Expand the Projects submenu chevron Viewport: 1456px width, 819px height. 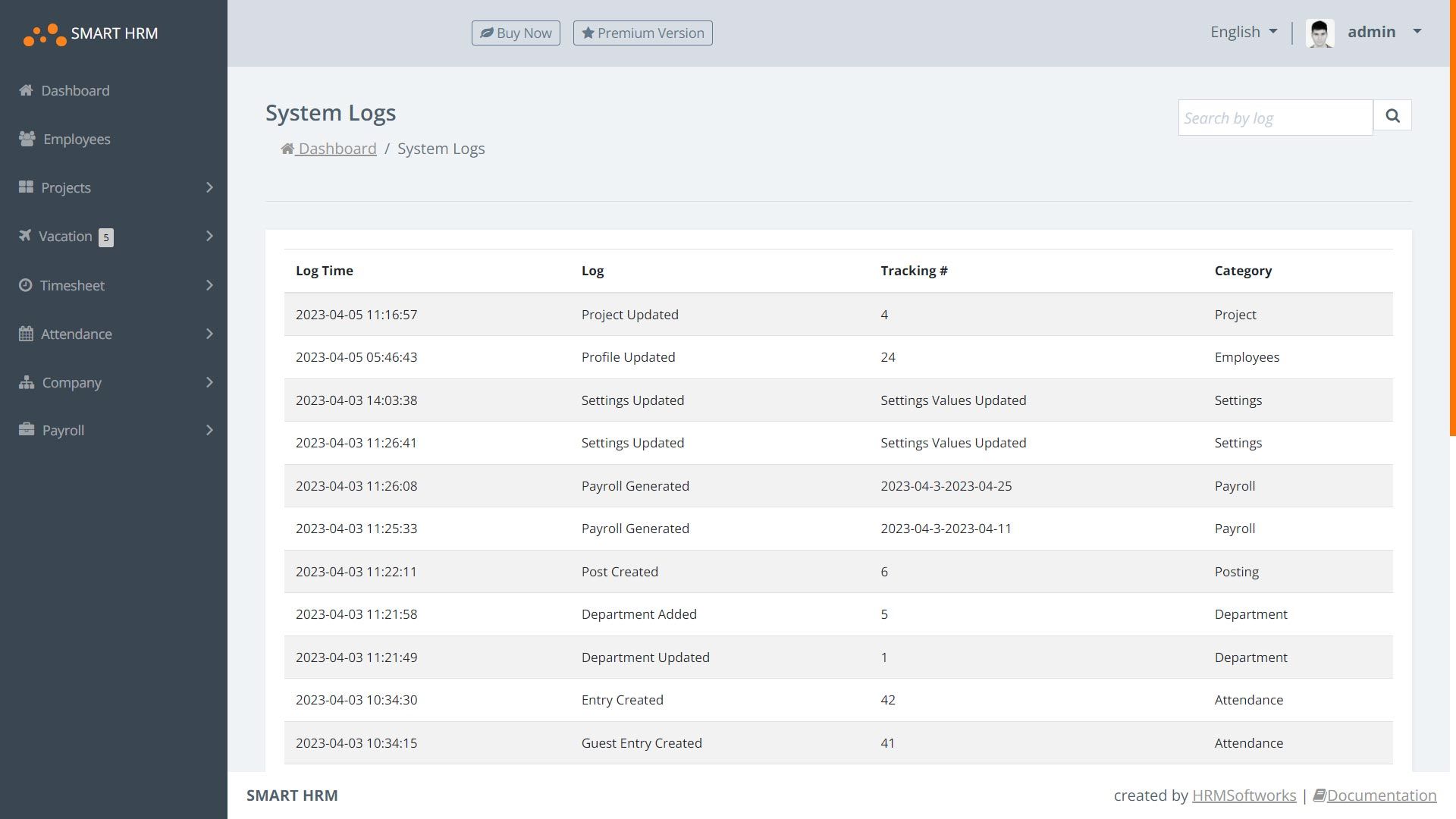pyautogui.click(x=209, y=187)
